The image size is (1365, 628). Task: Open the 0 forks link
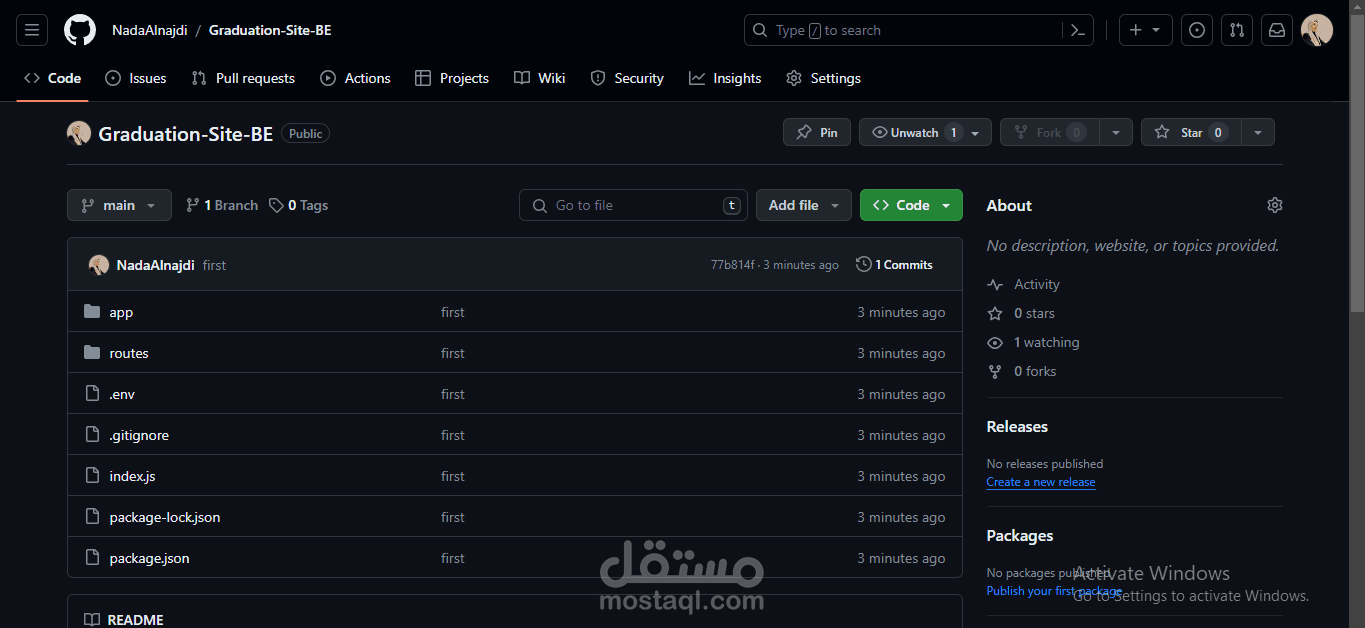1035,371
